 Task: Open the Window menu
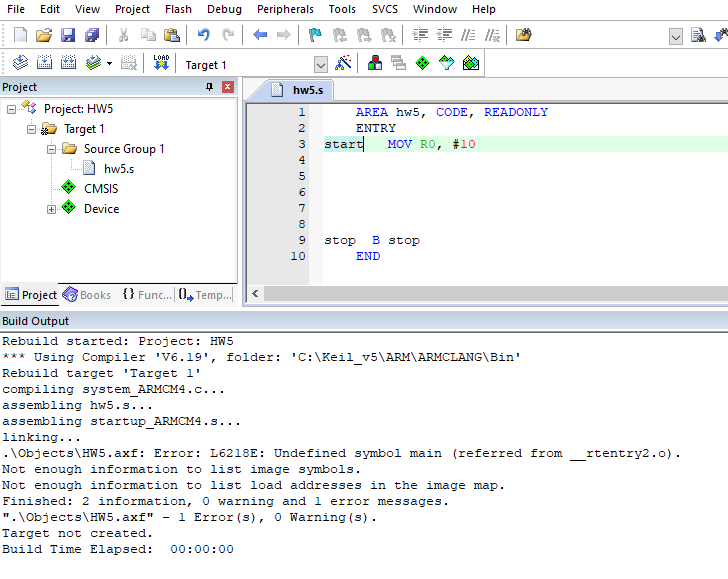tap(435, 9)
